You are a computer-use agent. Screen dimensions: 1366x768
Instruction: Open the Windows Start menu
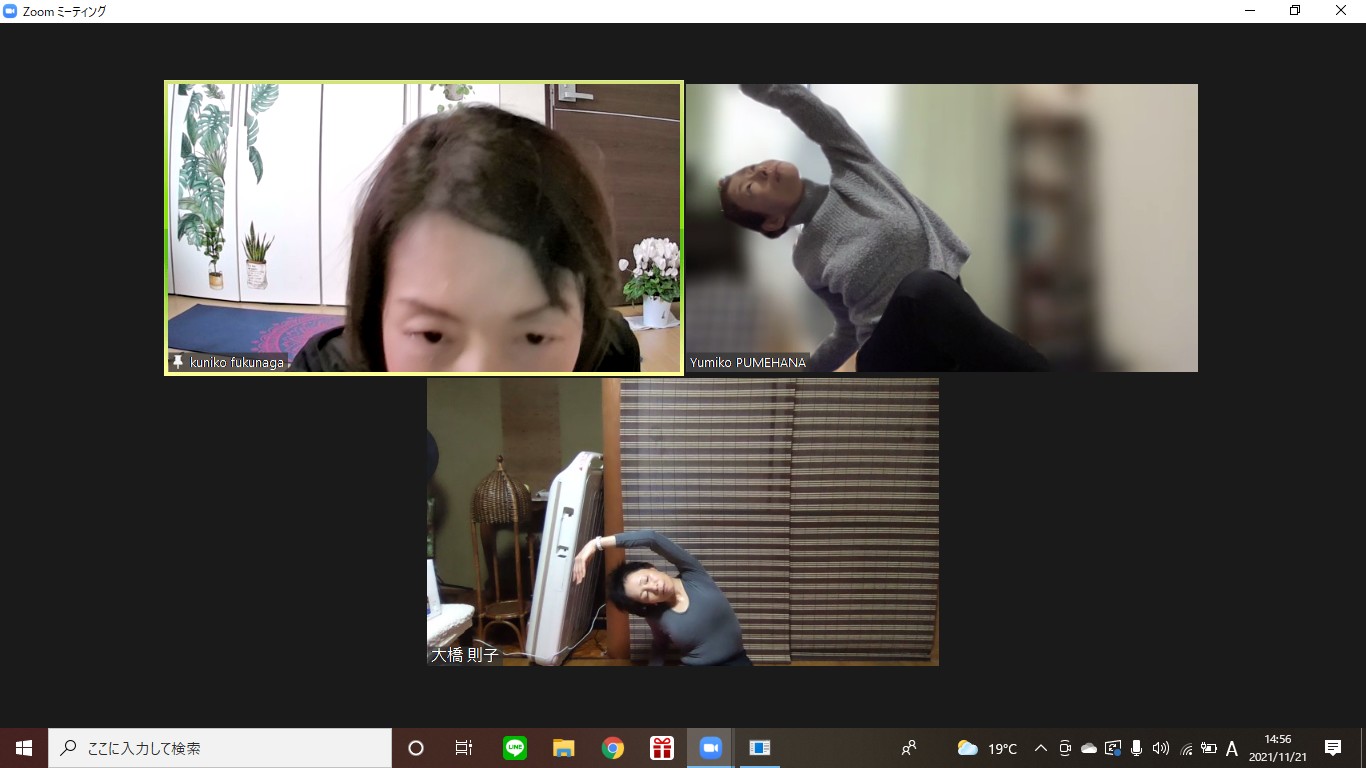pos(24,748)
